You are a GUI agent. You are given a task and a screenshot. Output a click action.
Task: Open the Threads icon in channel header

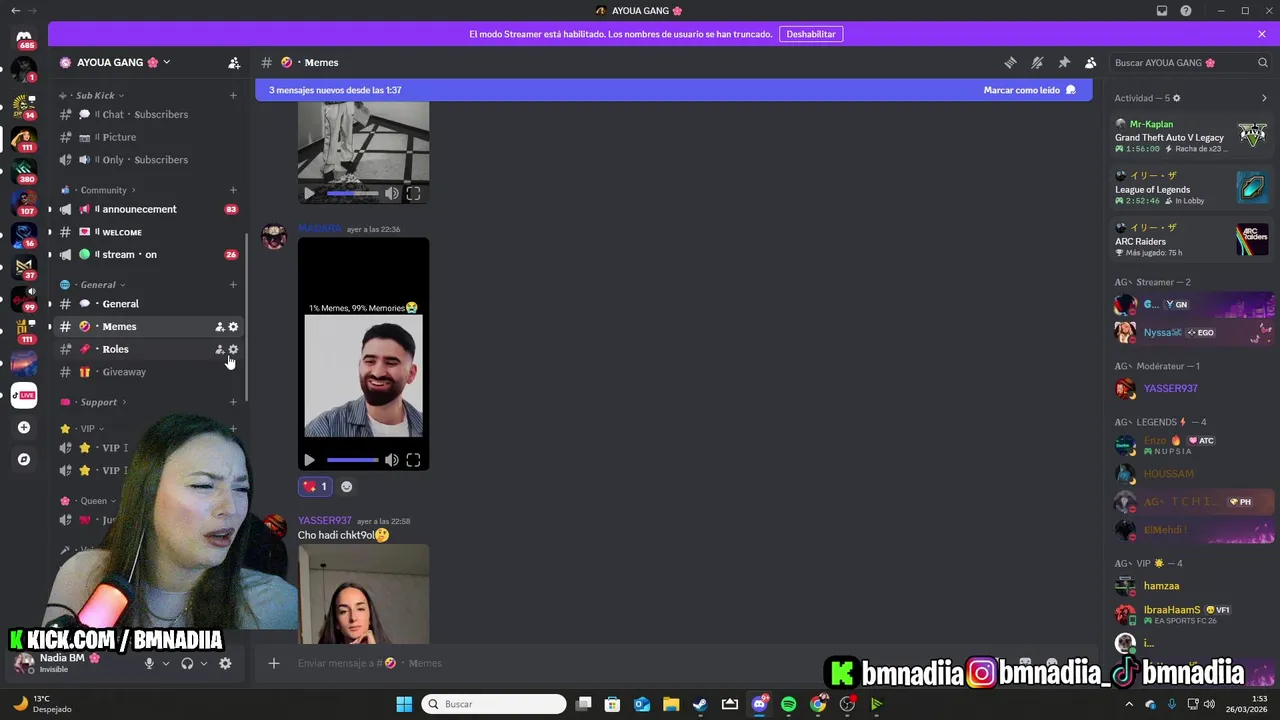tap(1010, 62)
